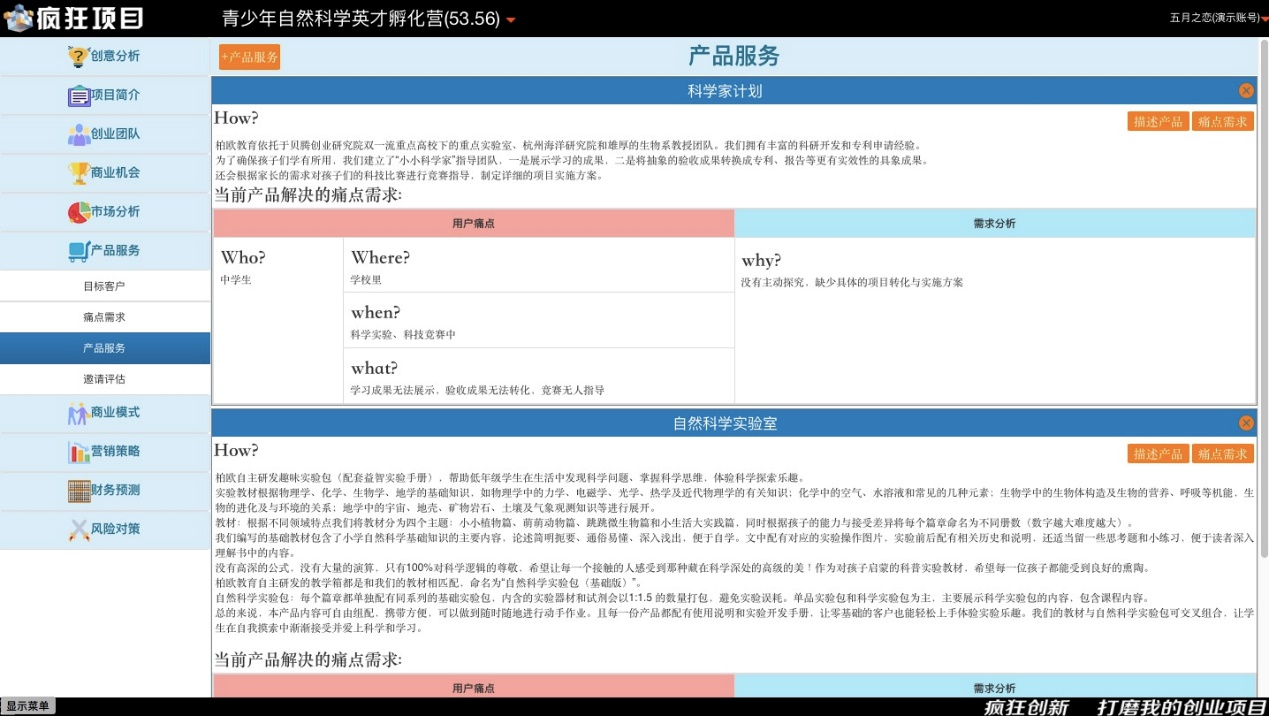Viewport: 1269px width, 716px height.
Task: Click the vertical page scrollbar
Action: pos(1263,297)
